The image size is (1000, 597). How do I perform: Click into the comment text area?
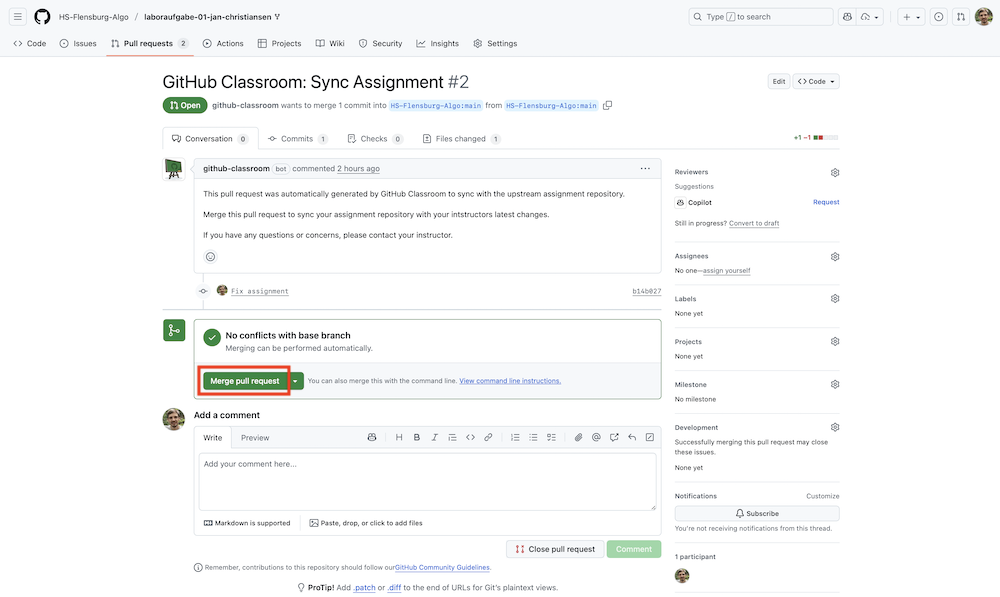pos(427,482)
